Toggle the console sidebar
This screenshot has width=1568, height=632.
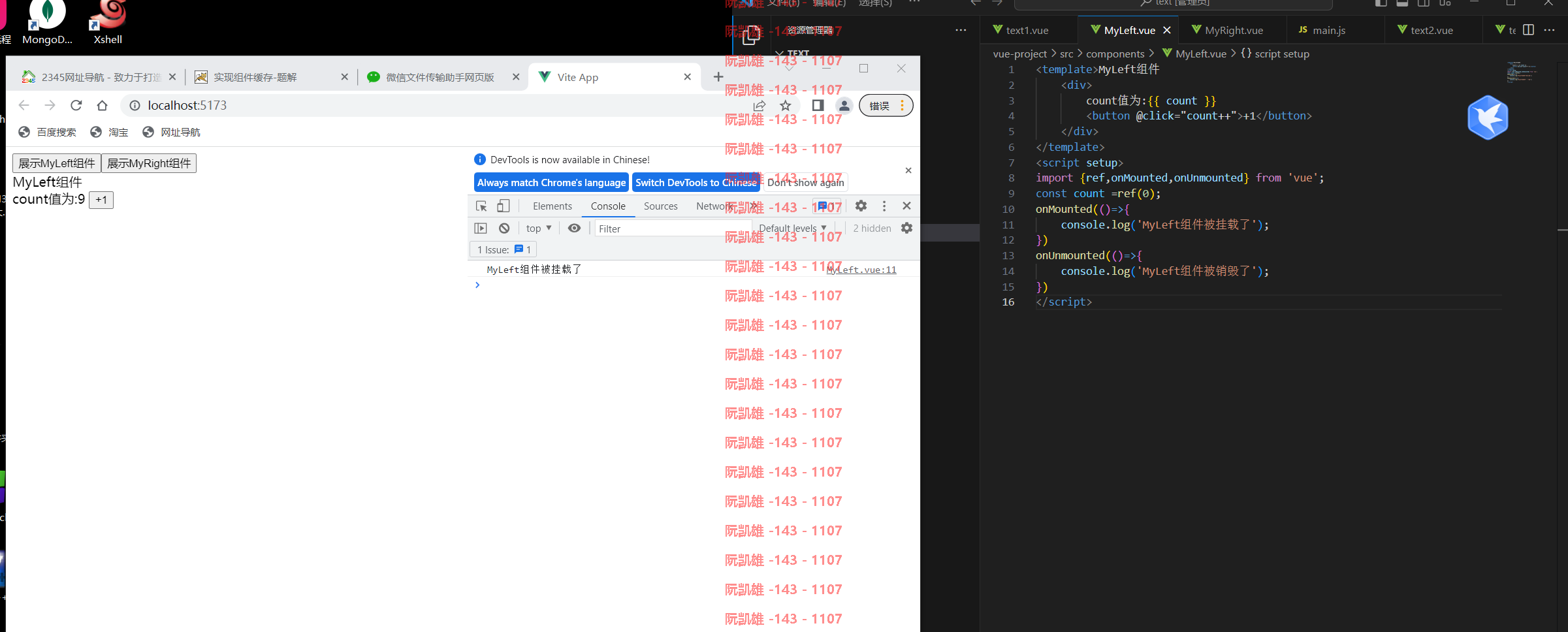[x=481, y=229]
